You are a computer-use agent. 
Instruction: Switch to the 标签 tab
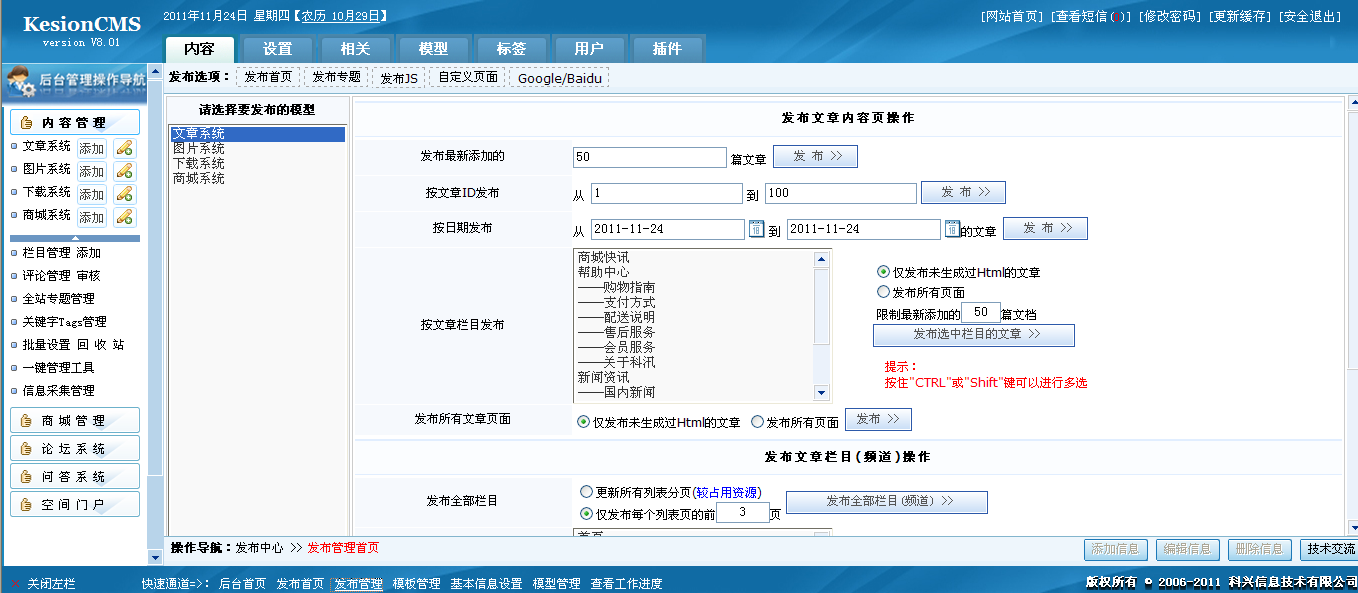point(513,47)
